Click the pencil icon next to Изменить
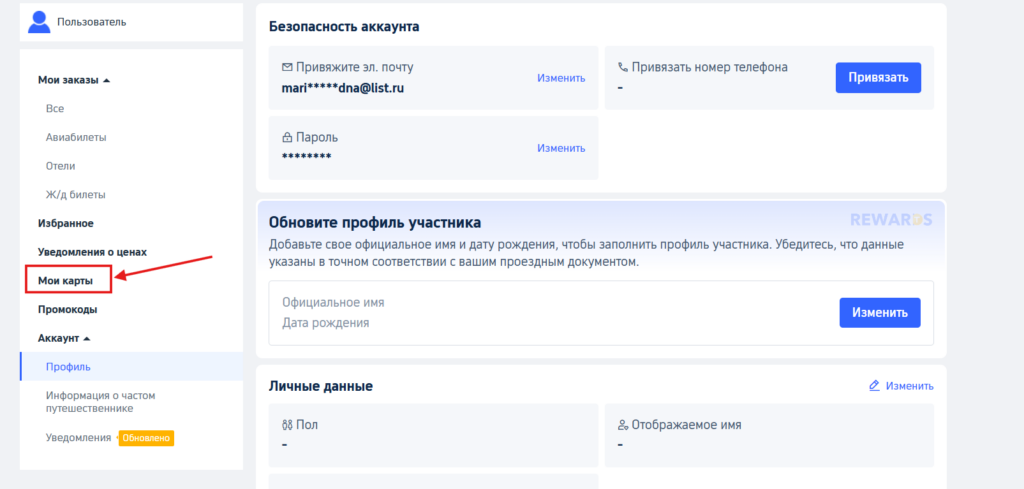Viewport: 1024px width, 489px height. [x=874, y=386]
